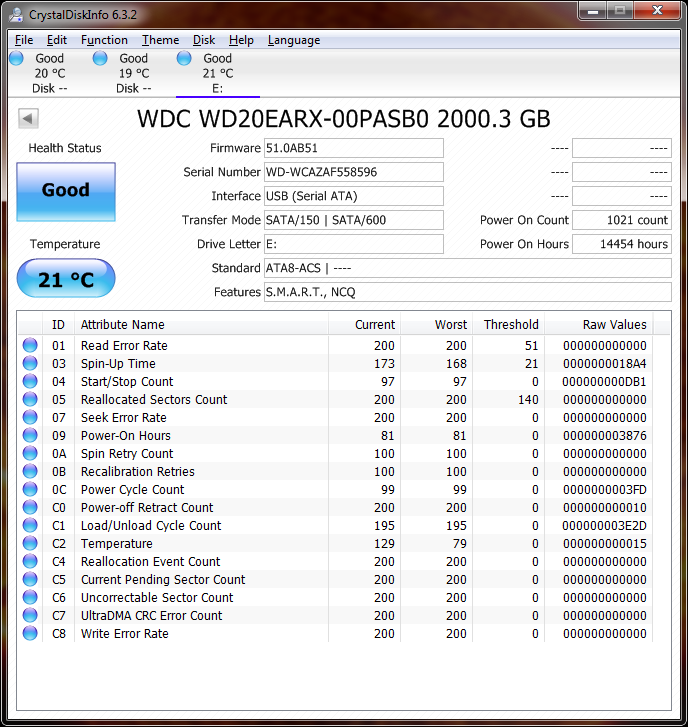
Task: Click status orb for Spin-Up Time
Action: [30, 364]
